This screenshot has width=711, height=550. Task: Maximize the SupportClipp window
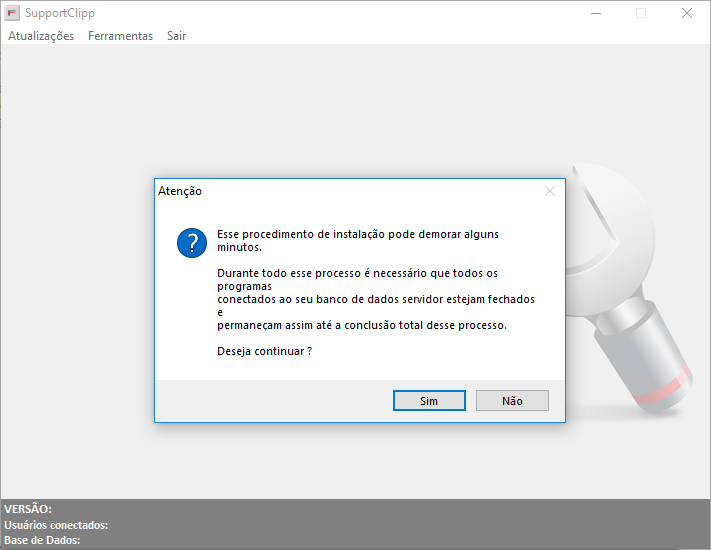(641, 14)
